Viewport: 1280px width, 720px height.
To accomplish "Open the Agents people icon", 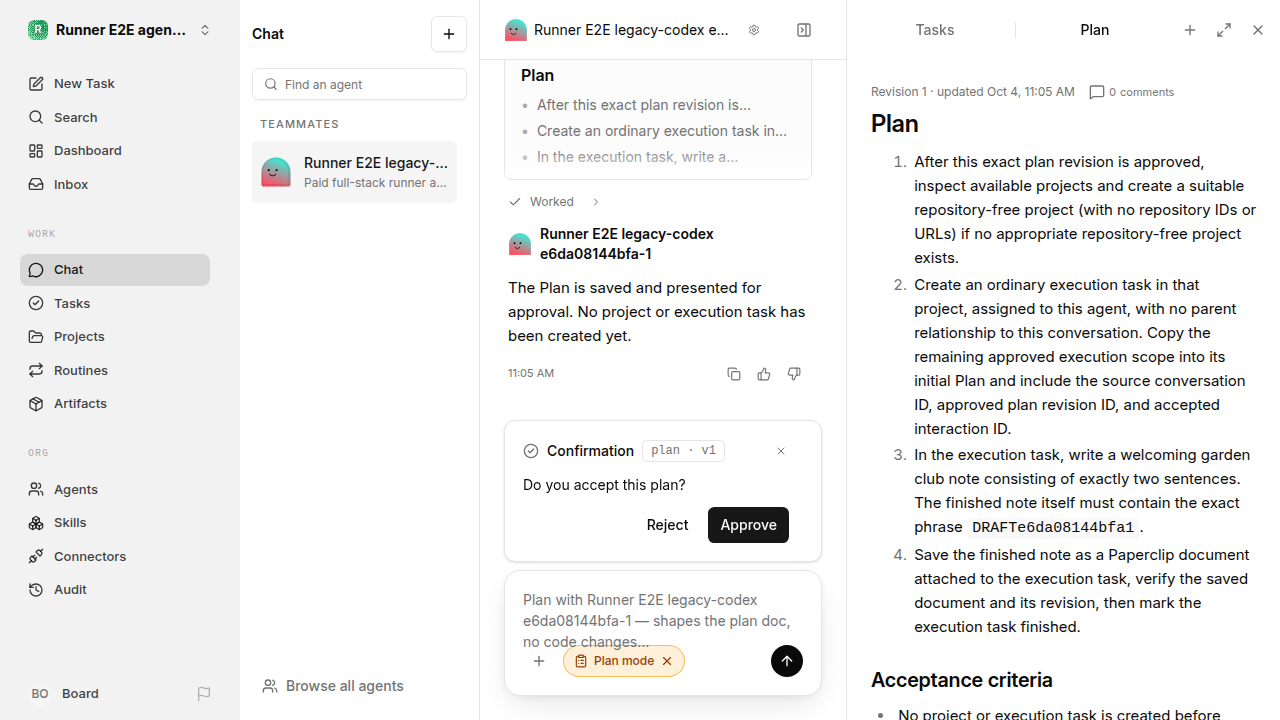I will 36,489.
